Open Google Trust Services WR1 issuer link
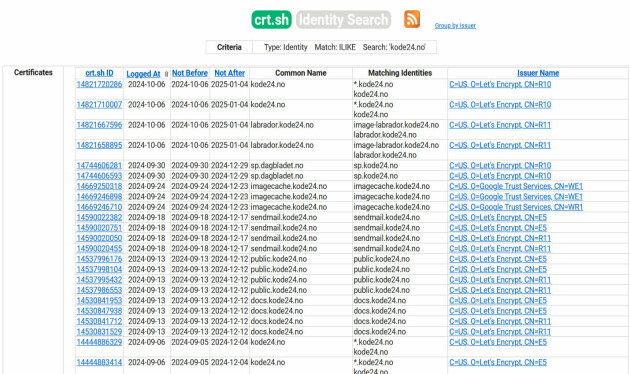 tap(516, 207)
